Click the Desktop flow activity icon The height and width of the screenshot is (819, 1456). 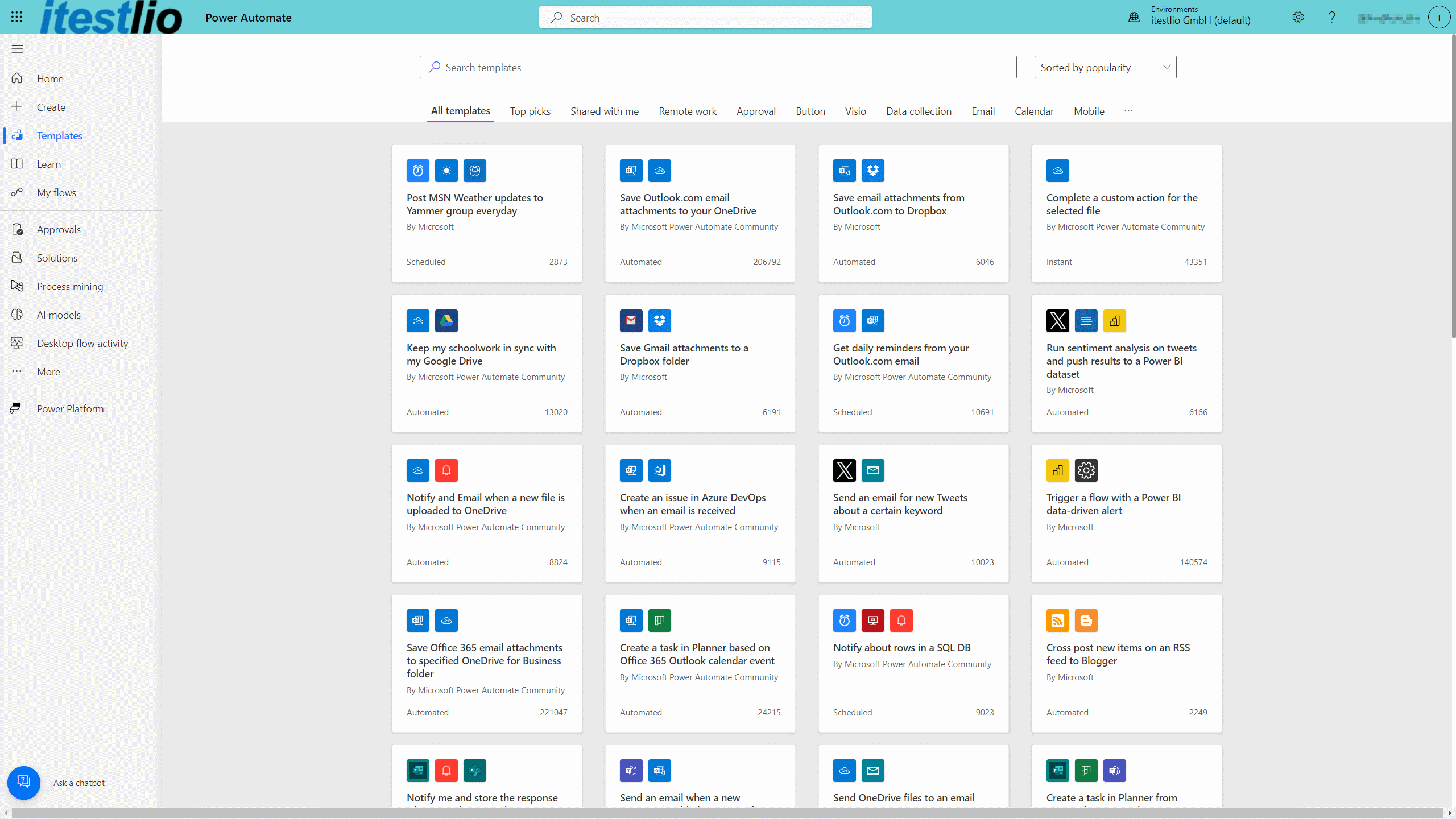17,343
